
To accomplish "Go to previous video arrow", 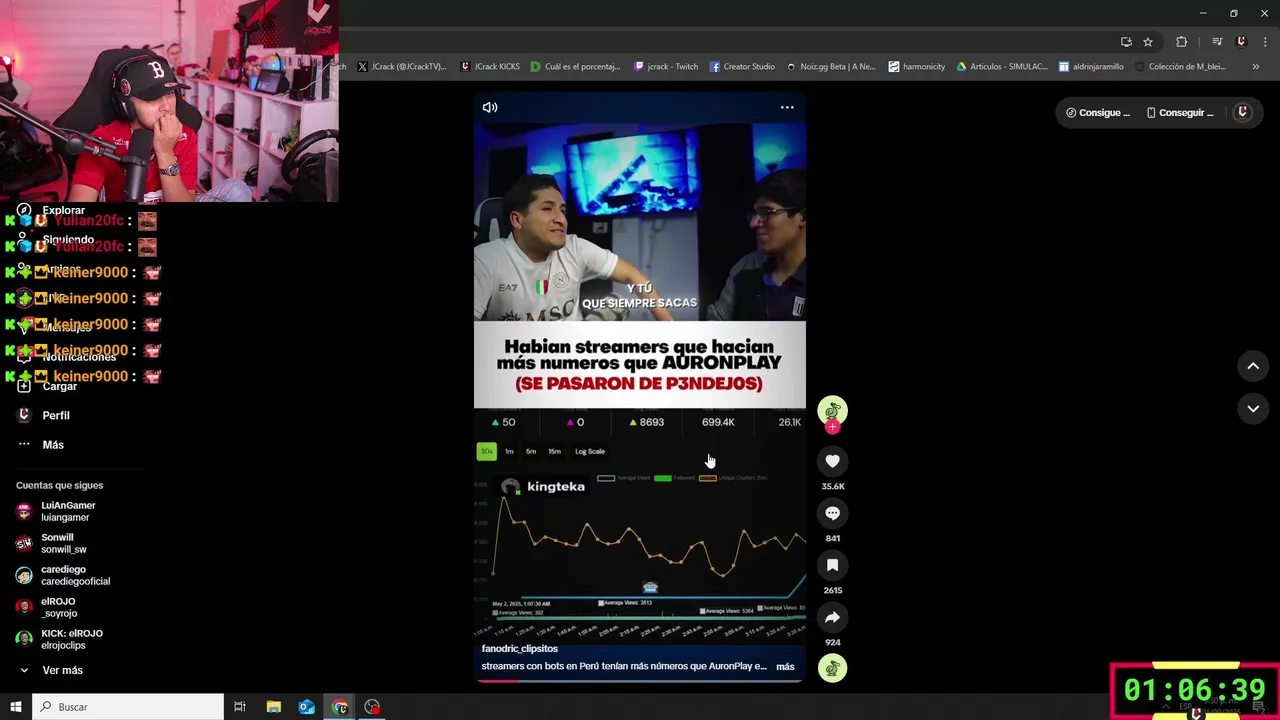I will (x=1253, y=366).
